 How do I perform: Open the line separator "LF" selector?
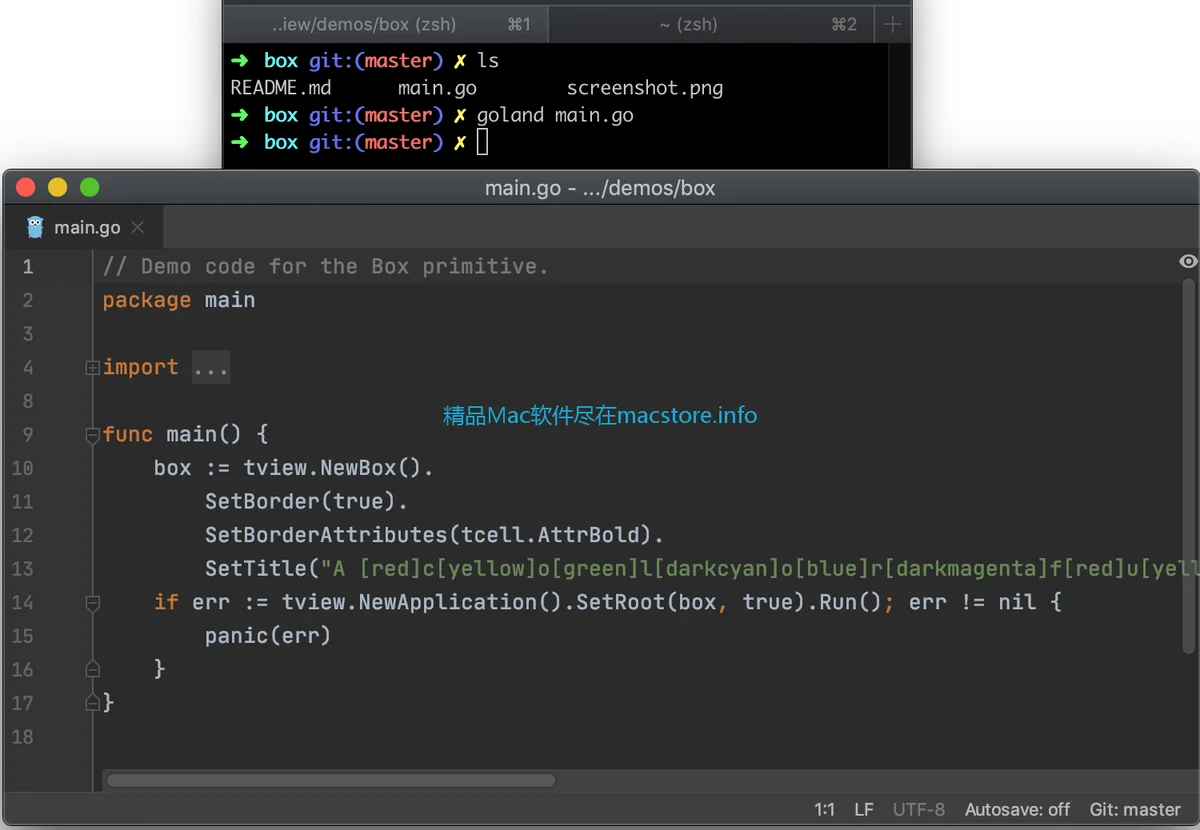tap(864, 809)
